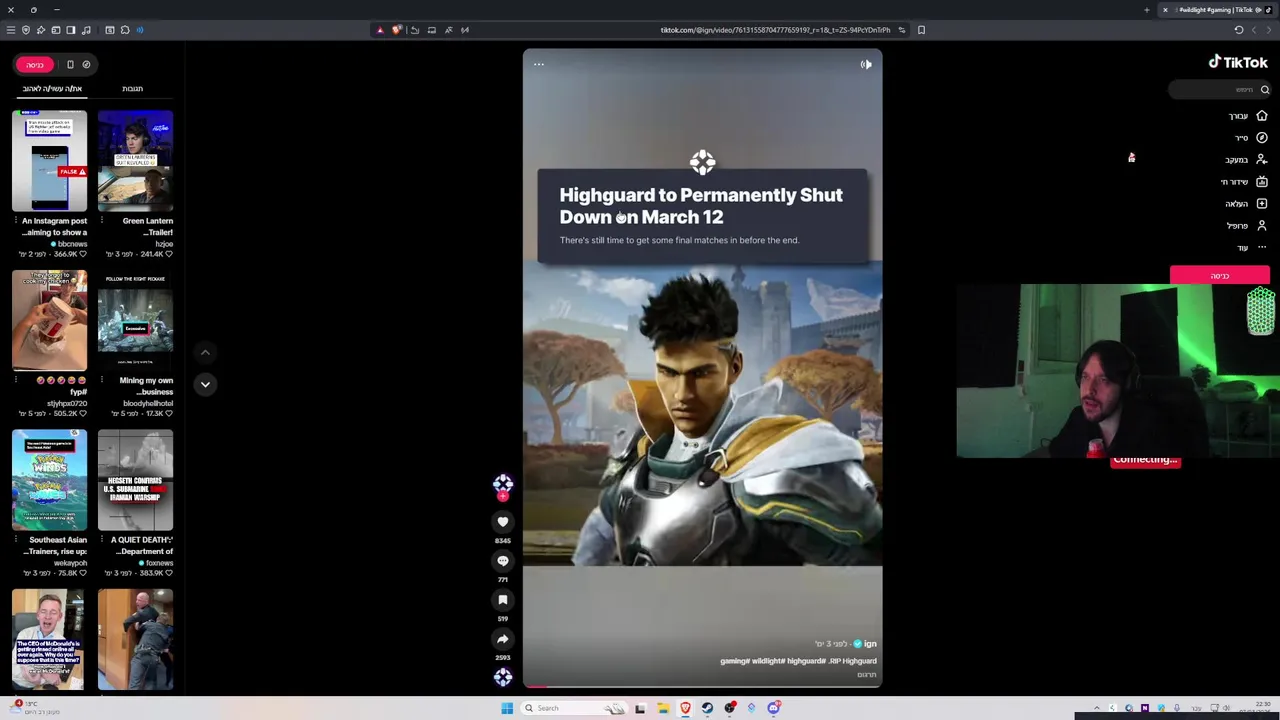This screenshot has width=1280, height=720.
Task: Close the TikTok browser tab
Action: (x=1165, y=10)
